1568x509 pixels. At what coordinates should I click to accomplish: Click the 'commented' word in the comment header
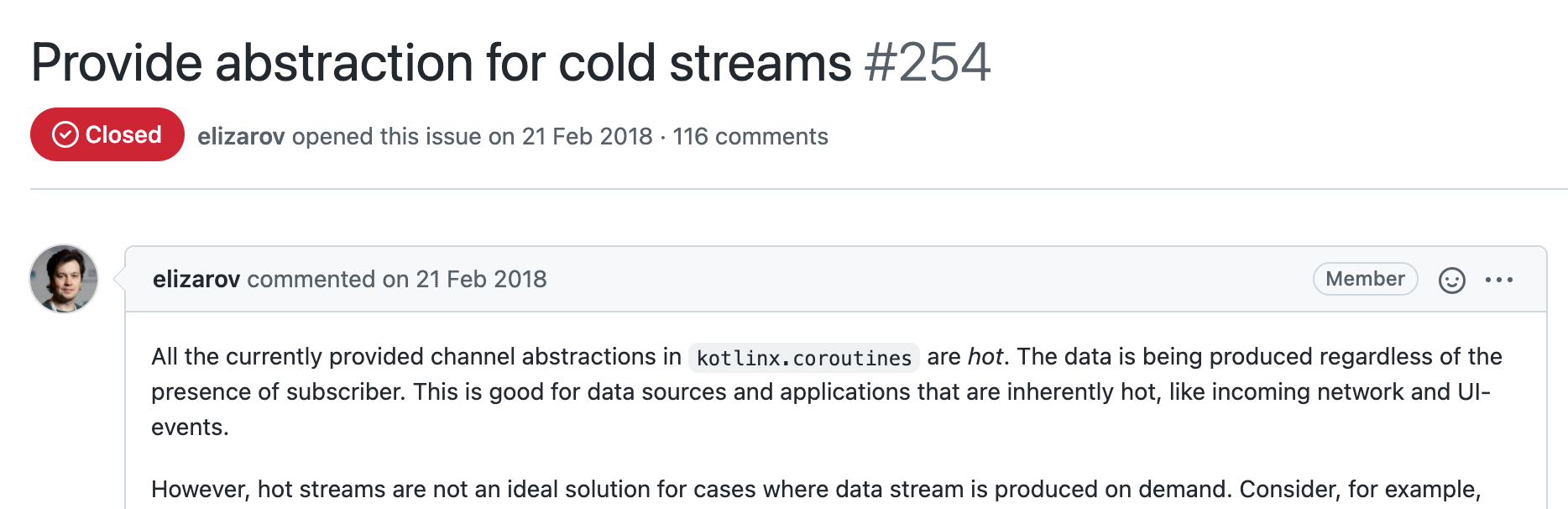(x=311, y=279)
